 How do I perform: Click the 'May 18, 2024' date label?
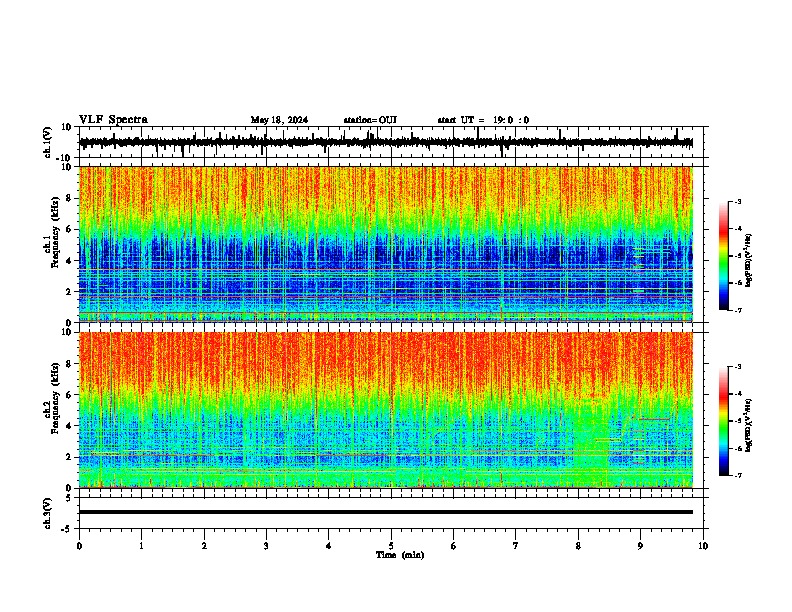coord(279,120)
